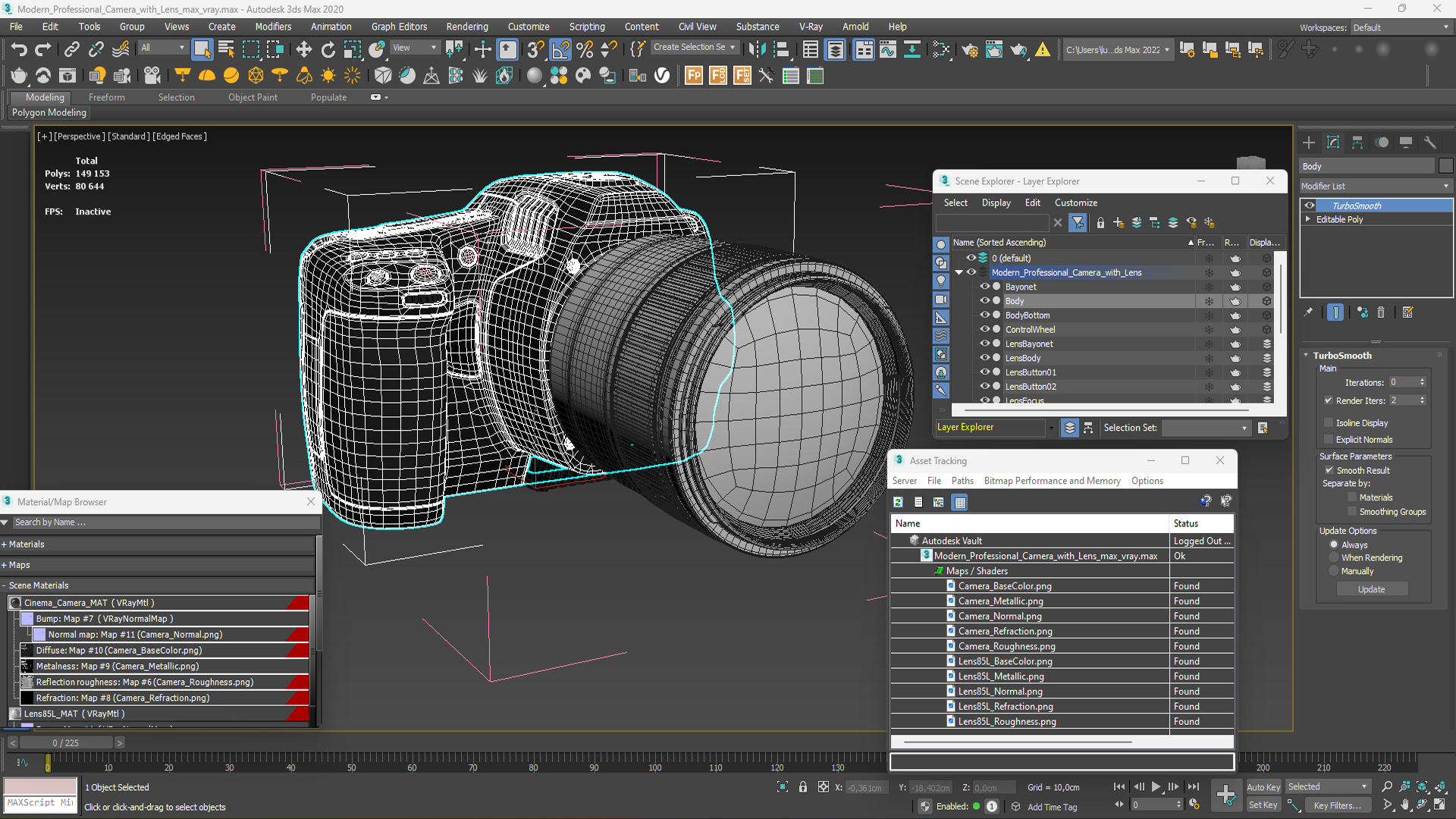The height and width of the screenshot is (819, 1456).
Task: Click the object color swatch beside Body
Action: (x=1445, y=166)
